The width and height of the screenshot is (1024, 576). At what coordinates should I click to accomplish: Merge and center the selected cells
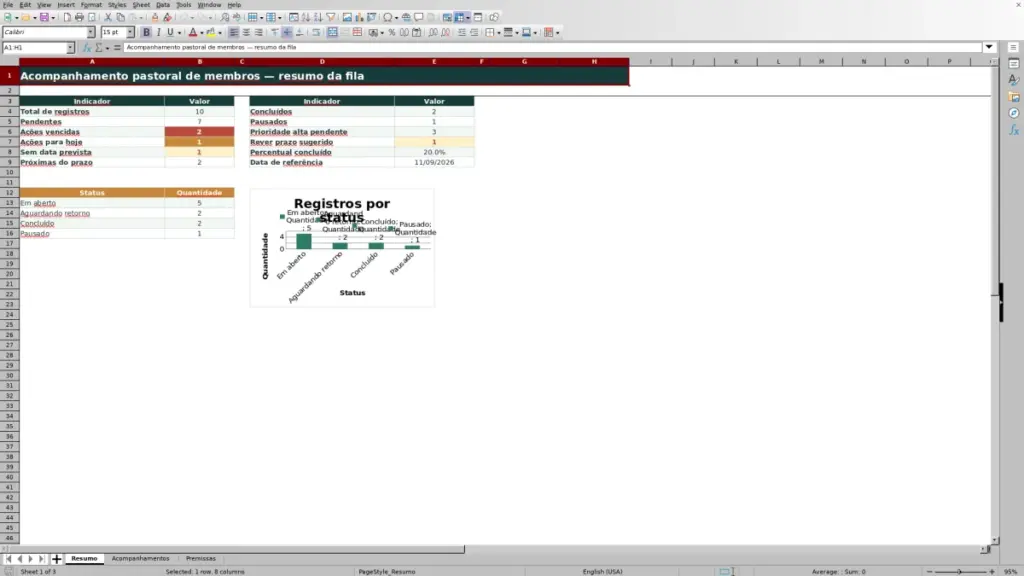coord(332,33)
